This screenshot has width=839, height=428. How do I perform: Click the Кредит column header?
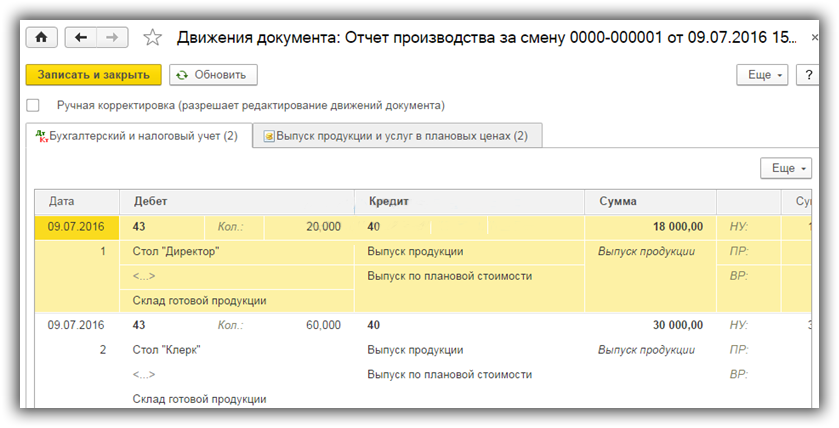(386, 201)
